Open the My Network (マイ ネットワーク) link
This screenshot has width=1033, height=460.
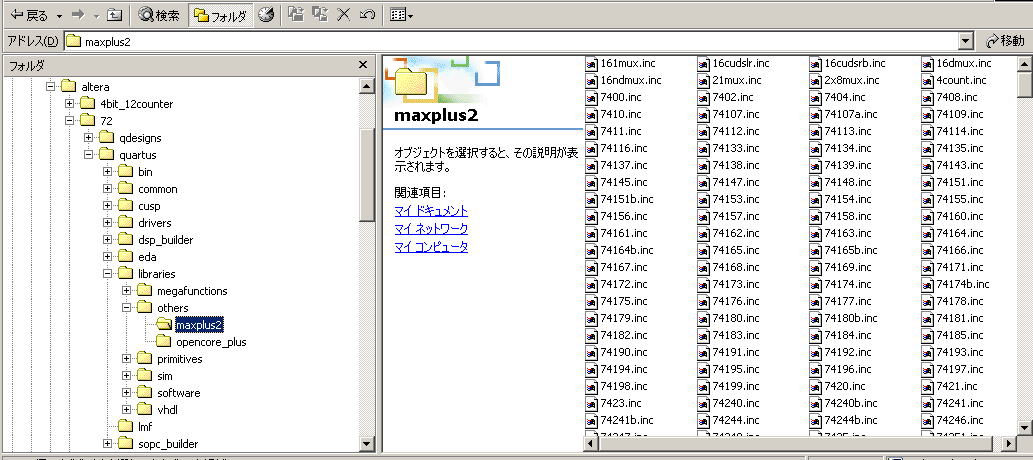[431, 229]
